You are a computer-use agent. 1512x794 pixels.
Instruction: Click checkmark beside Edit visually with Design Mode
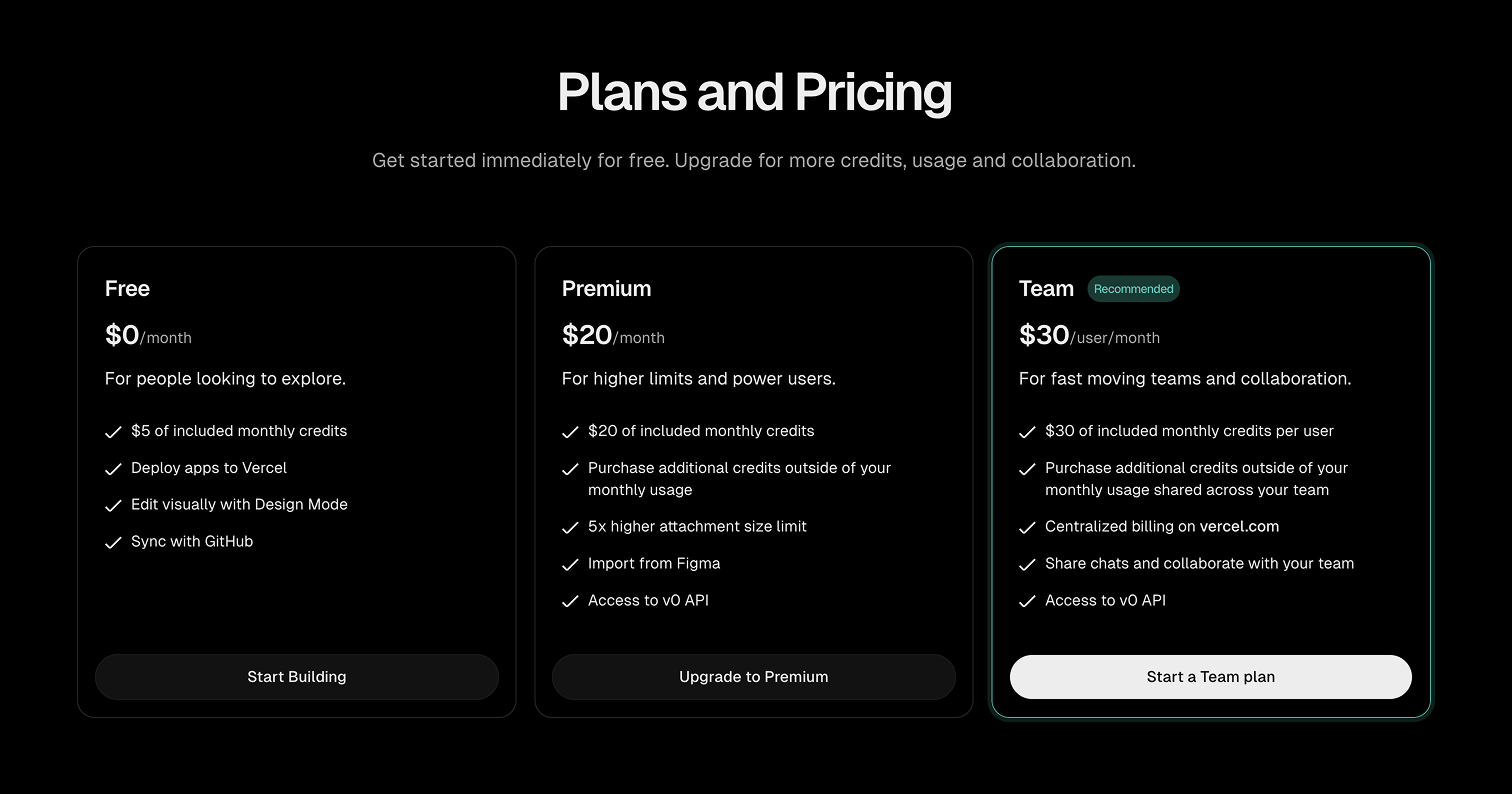113,506
